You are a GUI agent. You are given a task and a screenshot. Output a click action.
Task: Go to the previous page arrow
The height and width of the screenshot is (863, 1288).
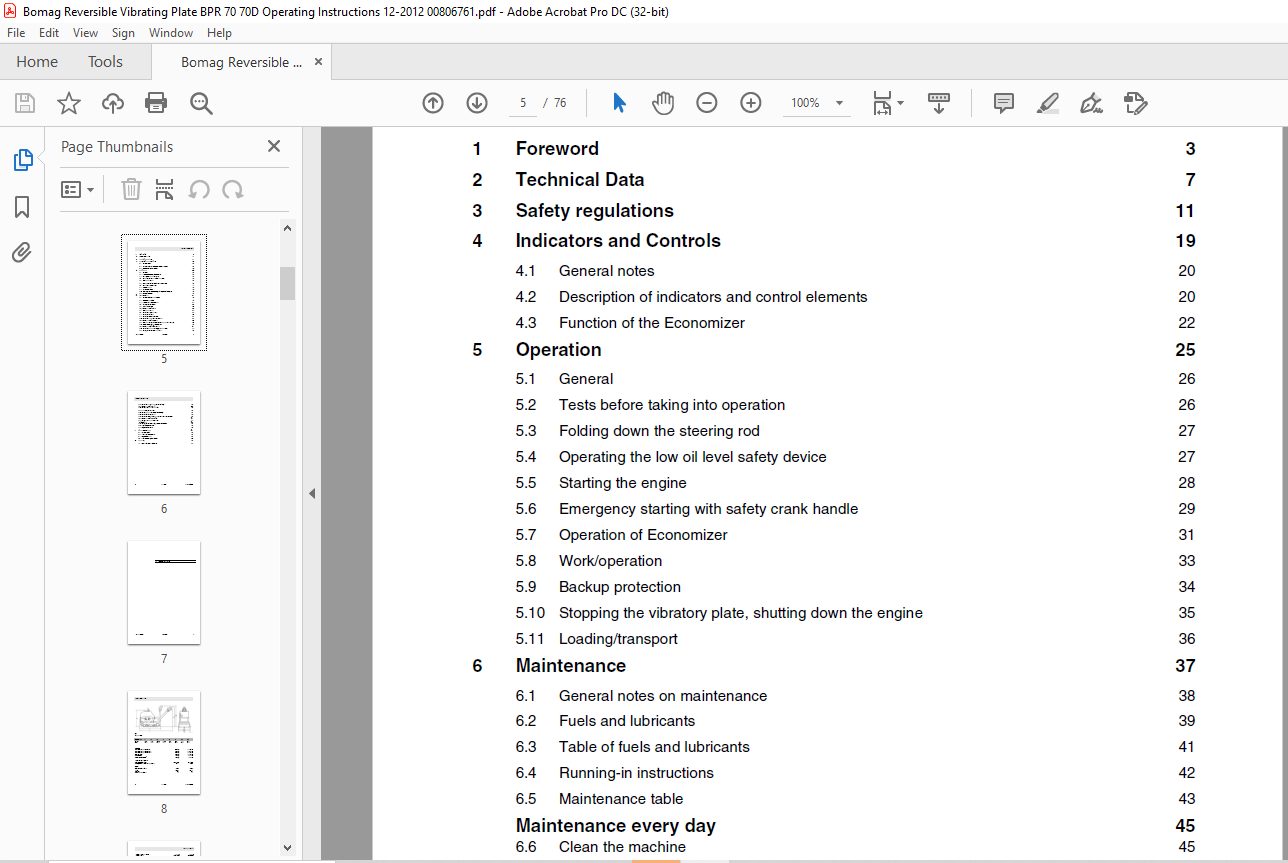tap(433, 103)
